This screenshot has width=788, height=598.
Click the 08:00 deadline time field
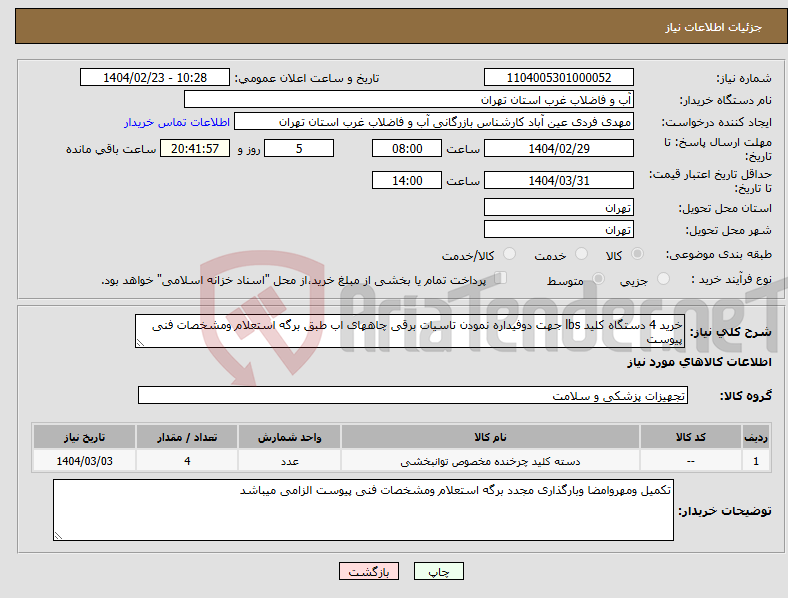point(407,148)
